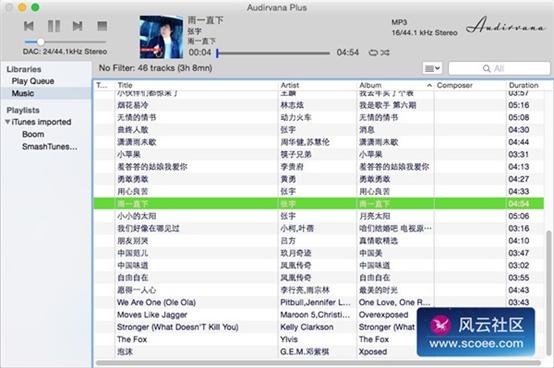Click artist Pitbull,Jennifer L...
This screenshot has width=554, height=368.
[x=315, y=303]
